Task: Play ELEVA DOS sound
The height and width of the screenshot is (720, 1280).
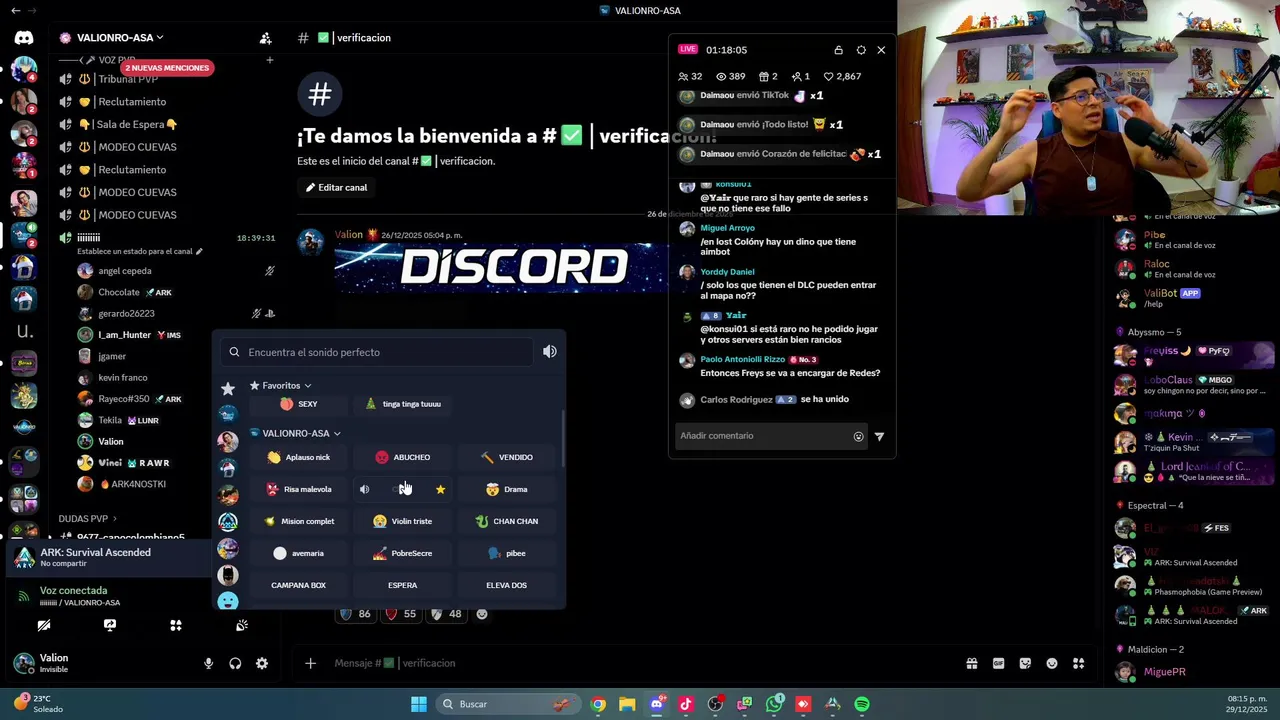Action: (x=507, y=585)
